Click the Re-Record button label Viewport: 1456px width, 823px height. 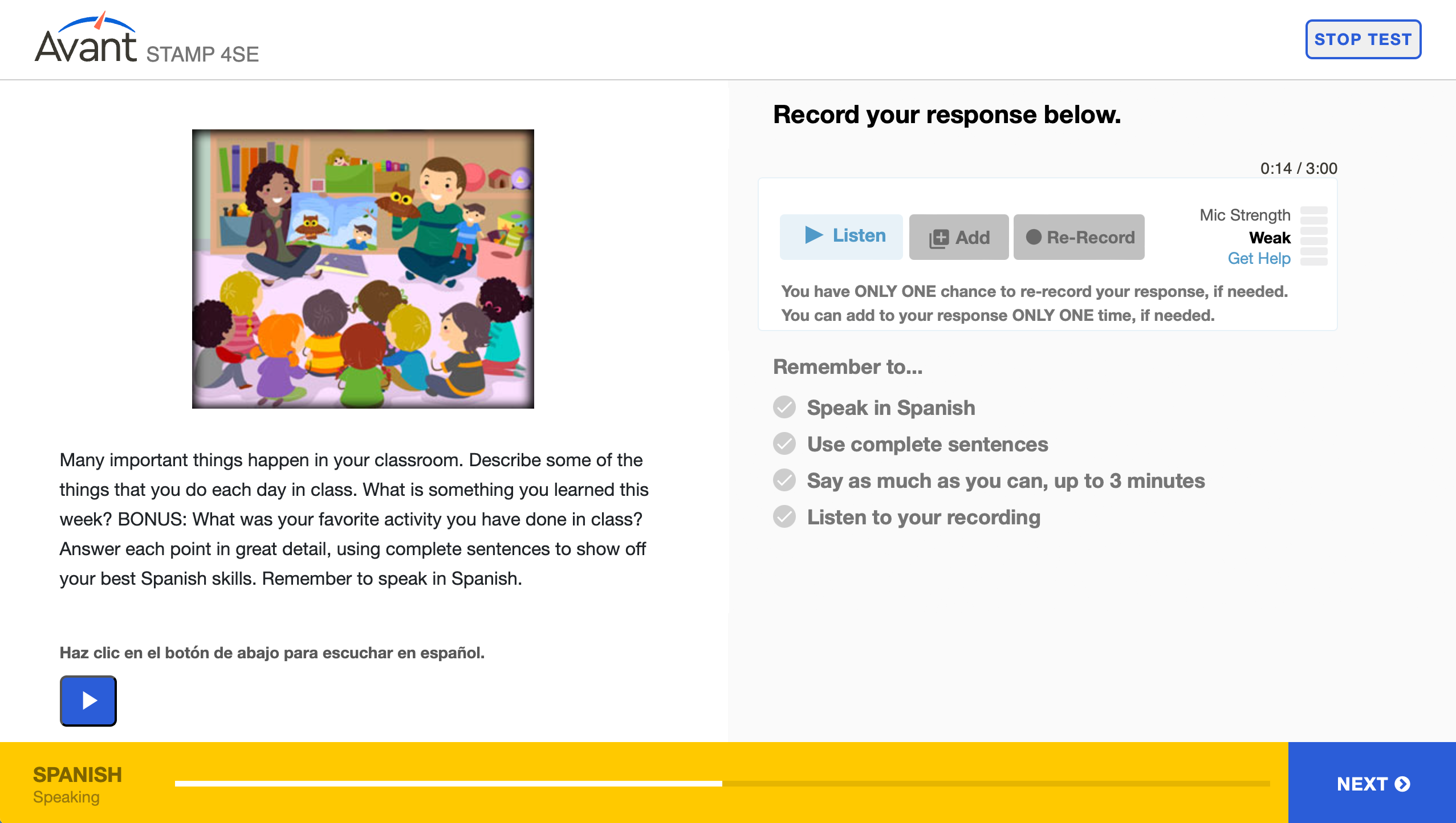[x=1091, y=237]
